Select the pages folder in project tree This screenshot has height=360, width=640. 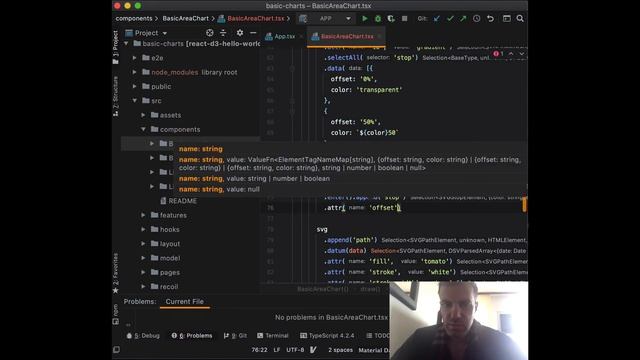click(170, 272)
